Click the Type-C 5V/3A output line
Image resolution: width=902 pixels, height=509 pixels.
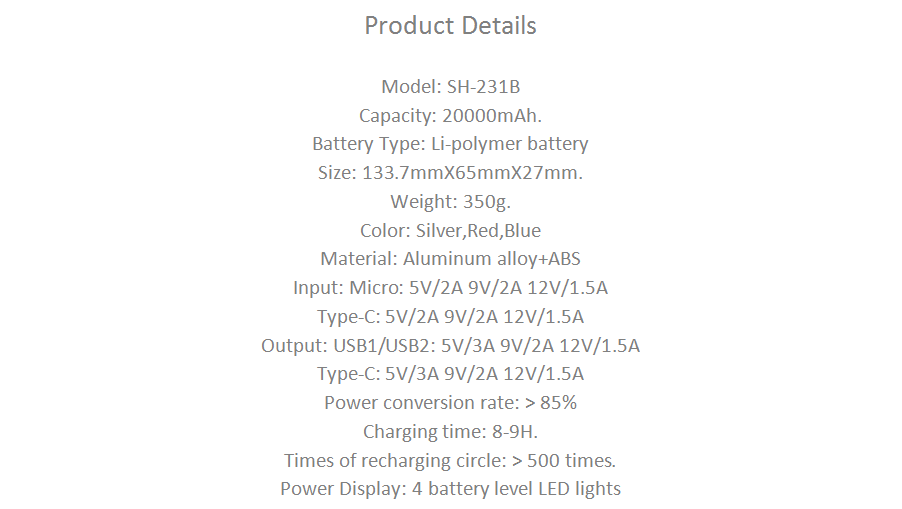450,374
